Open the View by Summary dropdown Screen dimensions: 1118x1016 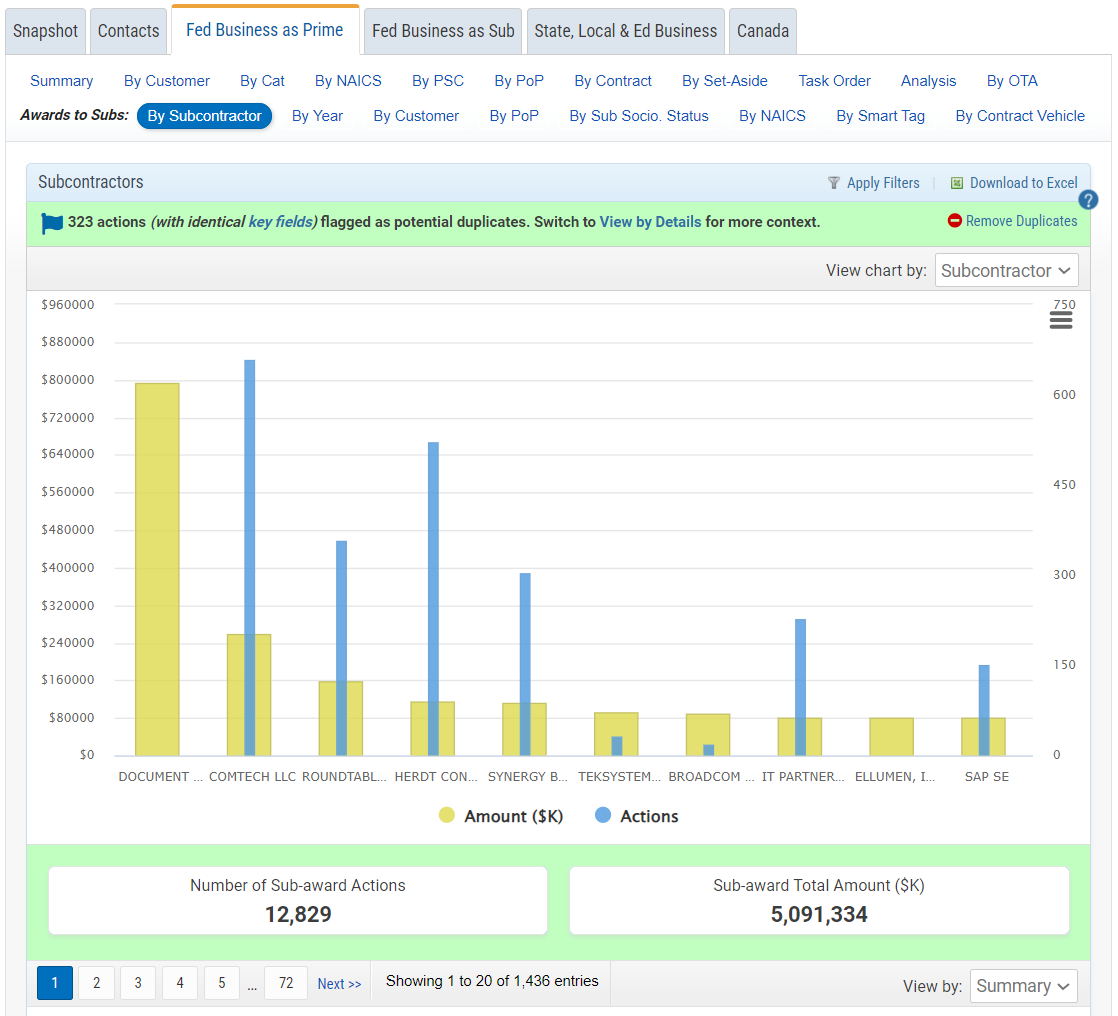coord(1023,986)
